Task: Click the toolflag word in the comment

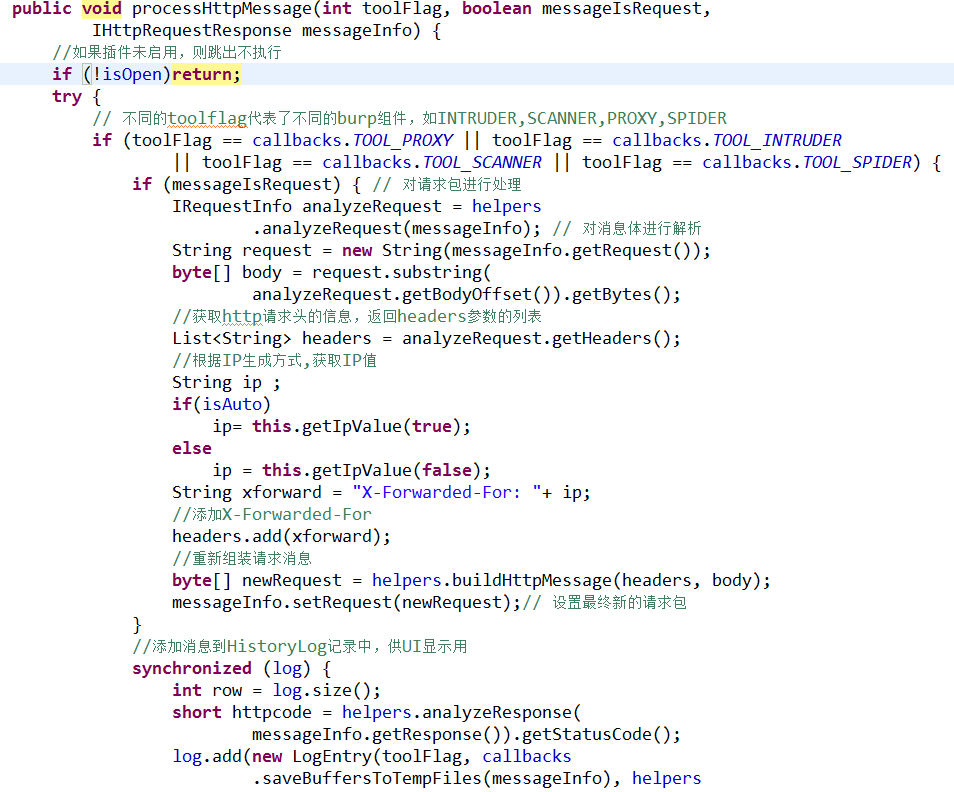Action: coord(207,118)
